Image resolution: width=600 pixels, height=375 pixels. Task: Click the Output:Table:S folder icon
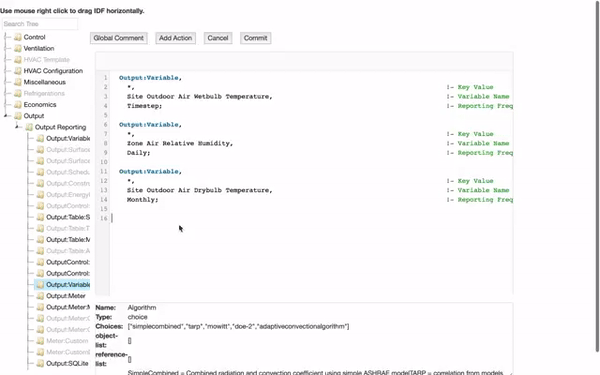pos(40,217)
